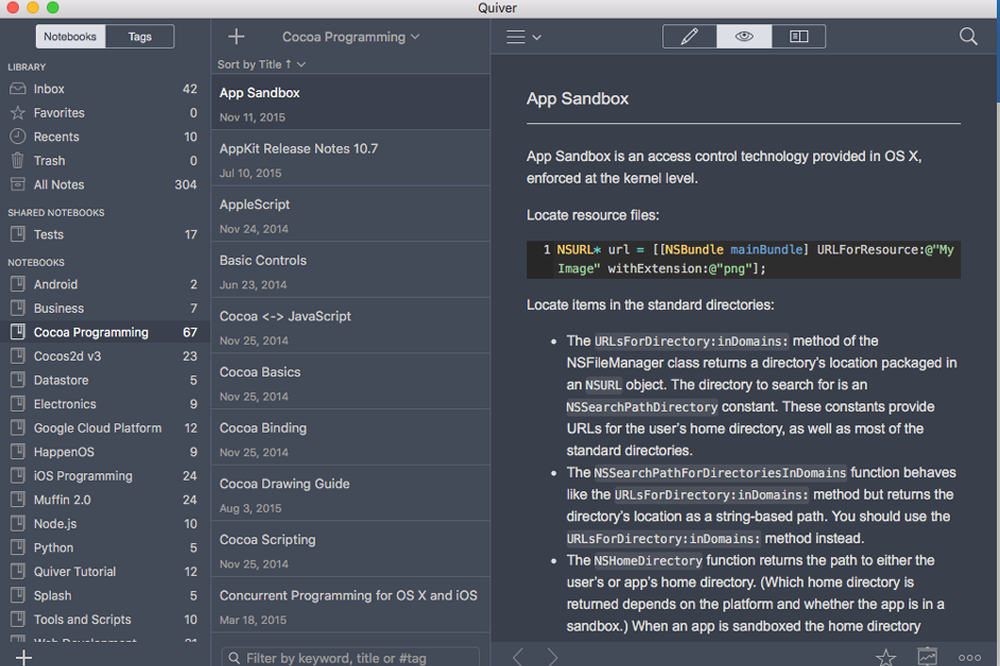The image size is (1000, 666).
Task: Open the Cocoa <-> JavaScript note
Action: click(350, 326)
